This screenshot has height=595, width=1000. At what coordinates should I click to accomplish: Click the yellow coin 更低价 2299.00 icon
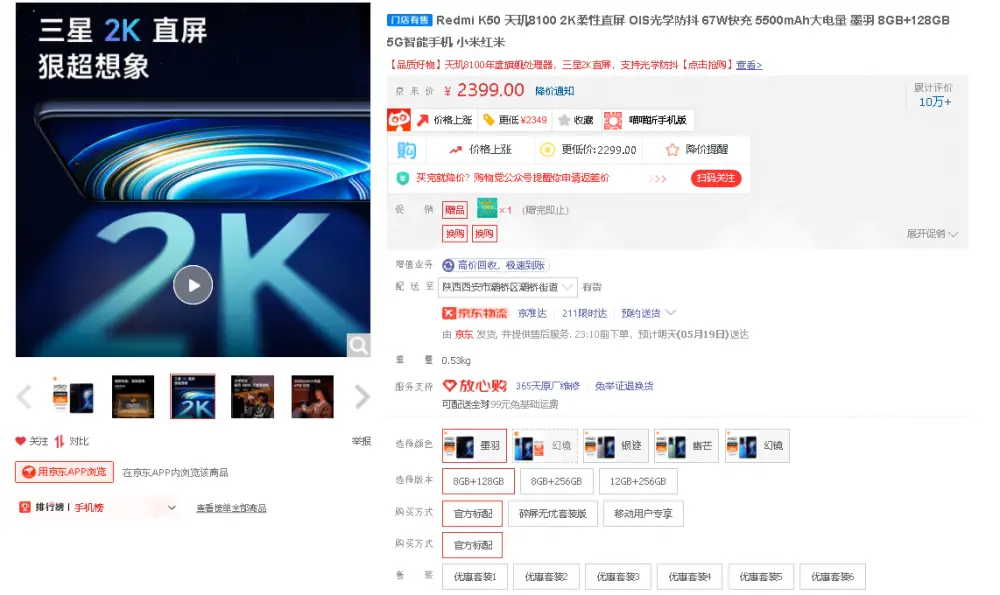pyautogui.click(x=547, y=150)
